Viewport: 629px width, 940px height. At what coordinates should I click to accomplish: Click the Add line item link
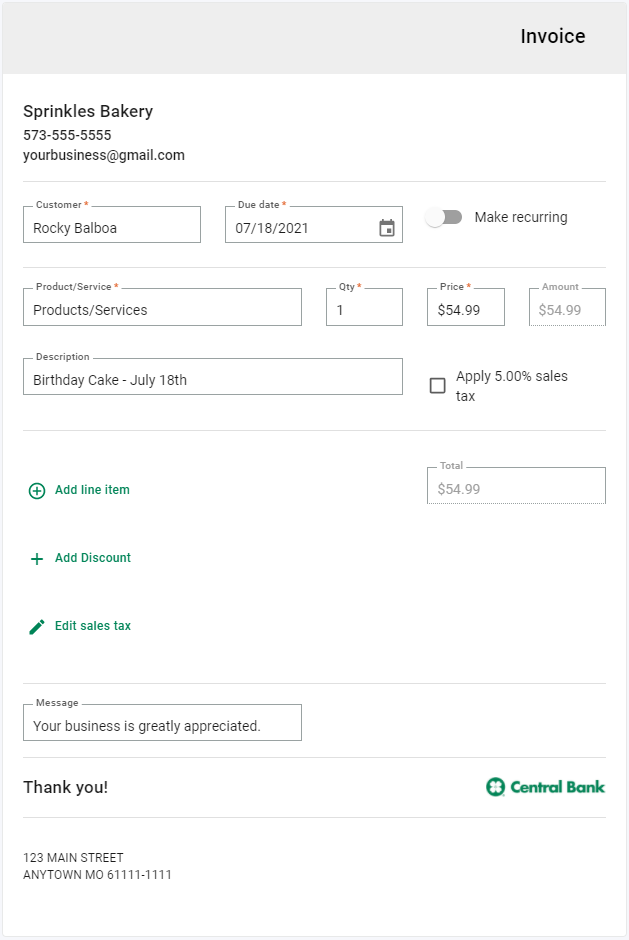click(92, 490)
